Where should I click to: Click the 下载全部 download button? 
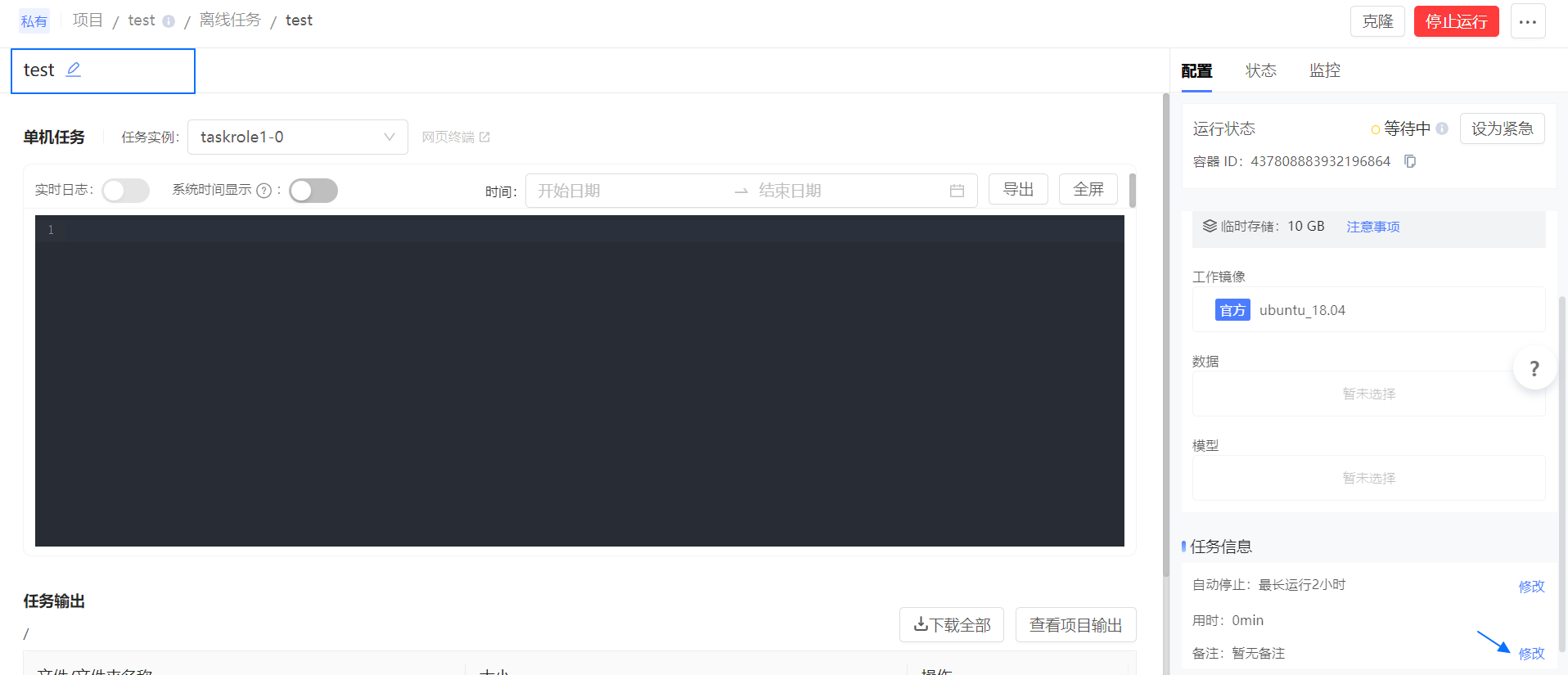(951, 625)
